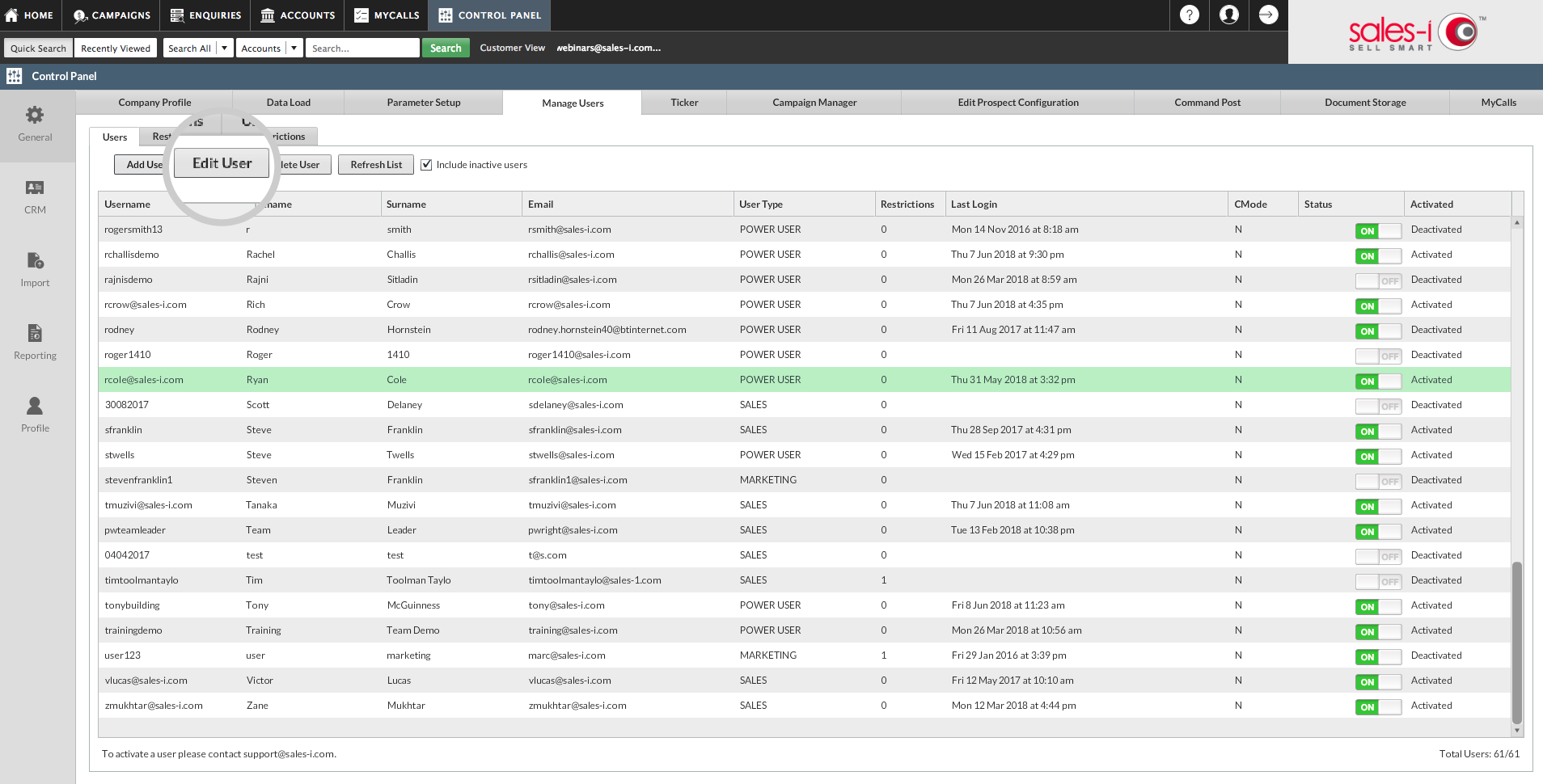Image resolution: width=1543 pixels, height=784 pixels.
Task: Switch to Company Profile tab
Action: coord(154,103)
